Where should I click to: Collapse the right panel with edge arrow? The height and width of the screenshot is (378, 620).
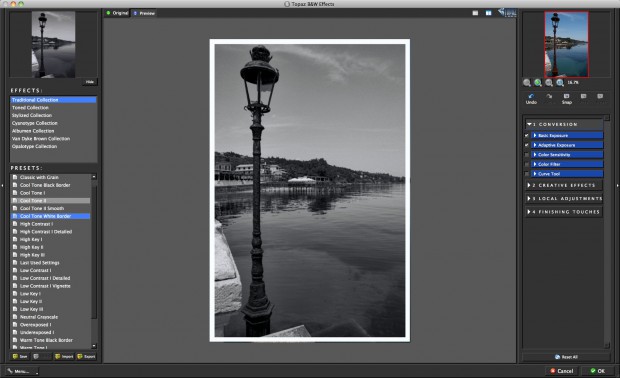pyautogui.click(x=617, y=185)
